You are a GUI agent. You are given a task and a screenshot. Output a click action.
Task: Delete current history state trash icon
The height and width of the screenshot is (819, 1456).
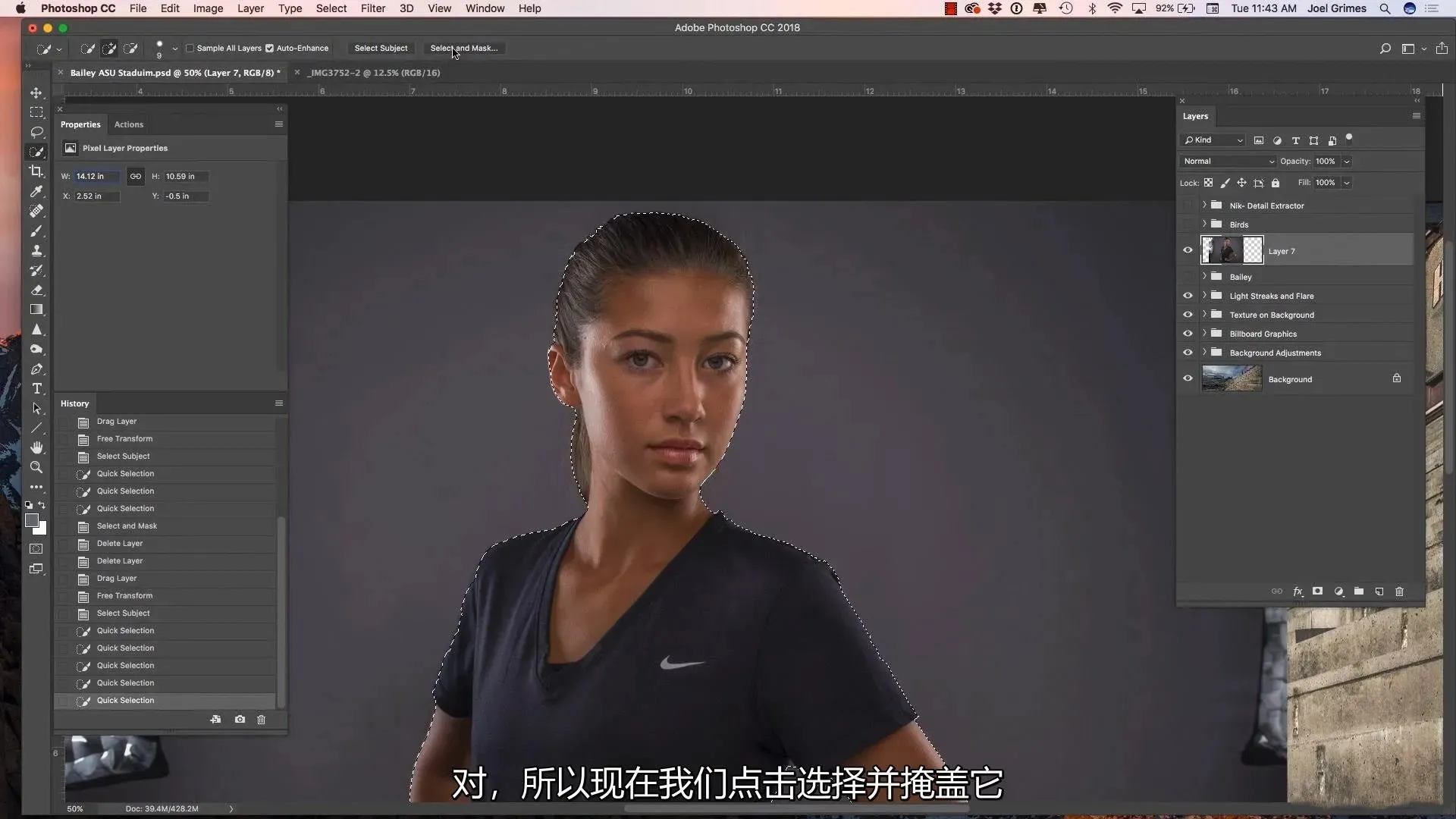coord(261,720)
